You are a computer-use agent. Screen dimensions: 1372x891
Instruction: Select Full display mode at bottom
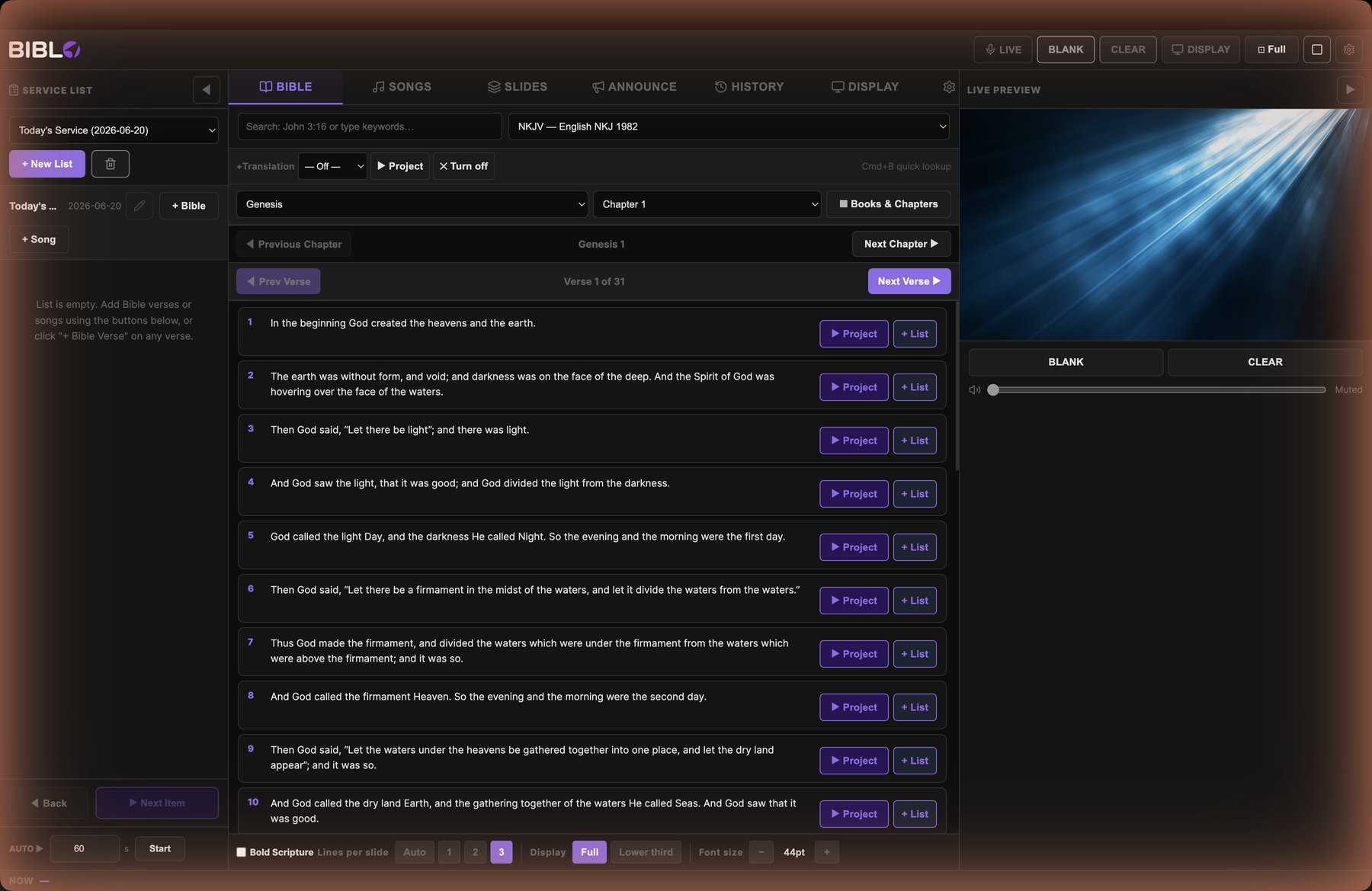[589, 852]
